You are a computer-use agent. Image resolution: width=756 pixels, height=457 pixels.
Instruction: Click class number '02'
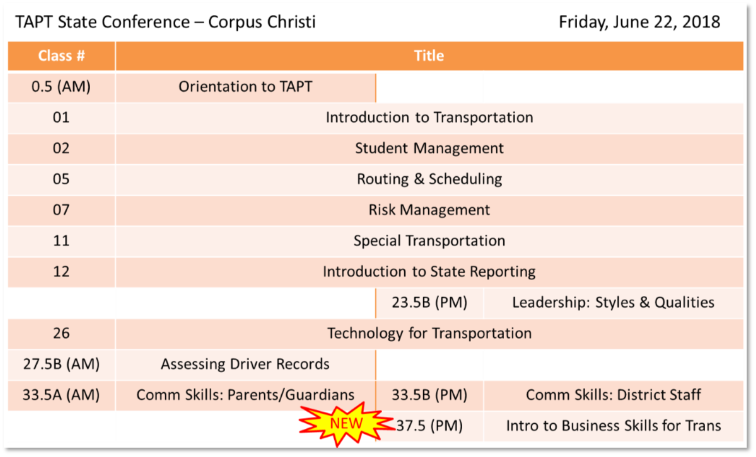click(61, 149)
